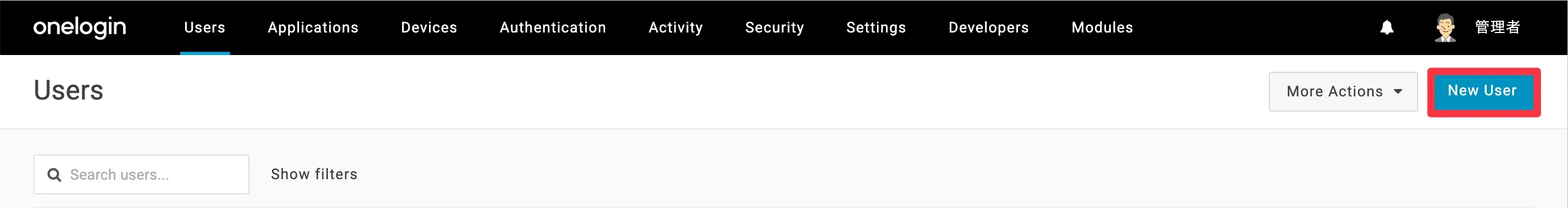Open the Devices menu
Screen dimensions: 1568x208
[x=429, y=27]
